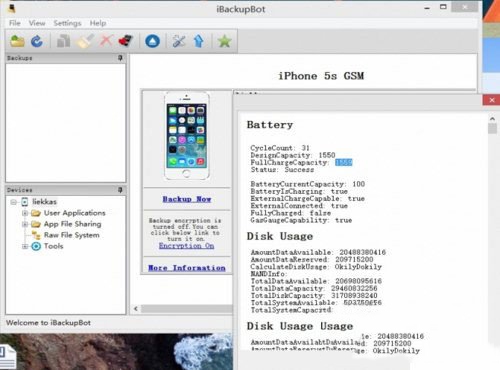Click the red X delete icon
This screenshot has height=370, width=500.
(107, 41)
